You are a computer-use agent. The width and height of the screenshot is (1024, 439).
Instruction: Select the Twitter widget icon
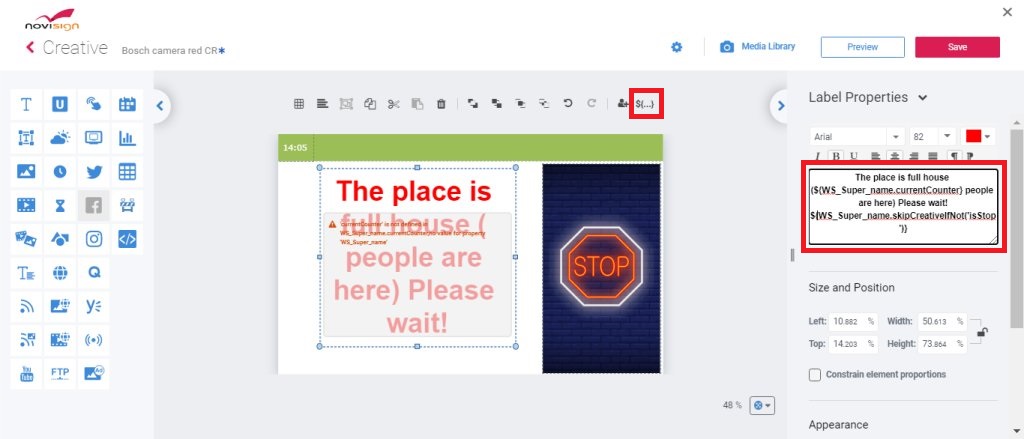point(94,172)
